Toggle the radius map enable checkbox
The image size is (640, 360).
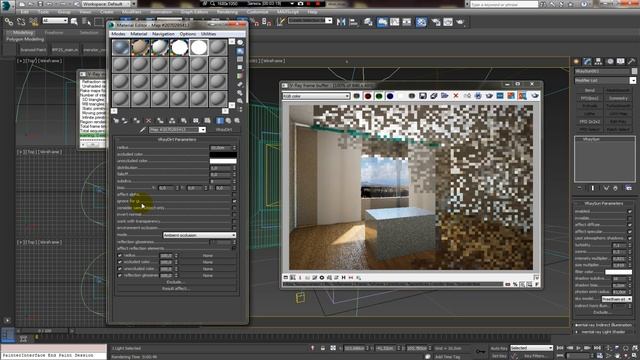[x=120, y=256]
